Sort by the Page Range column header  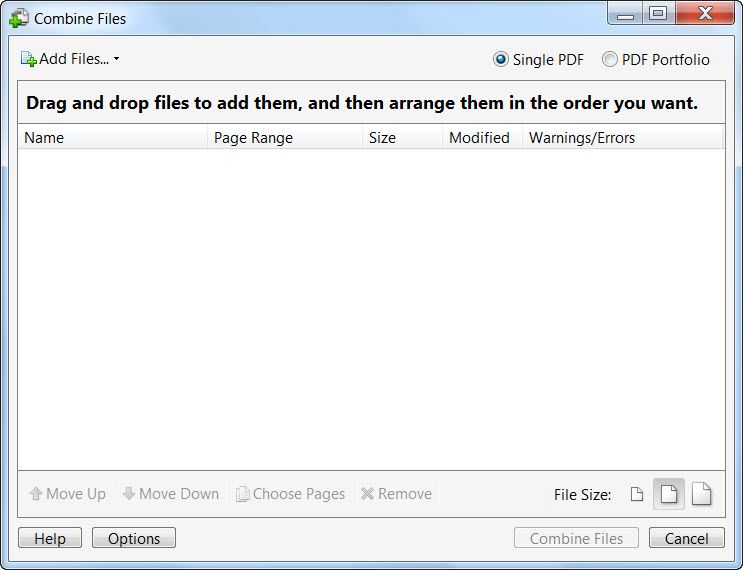pos(285,137)
